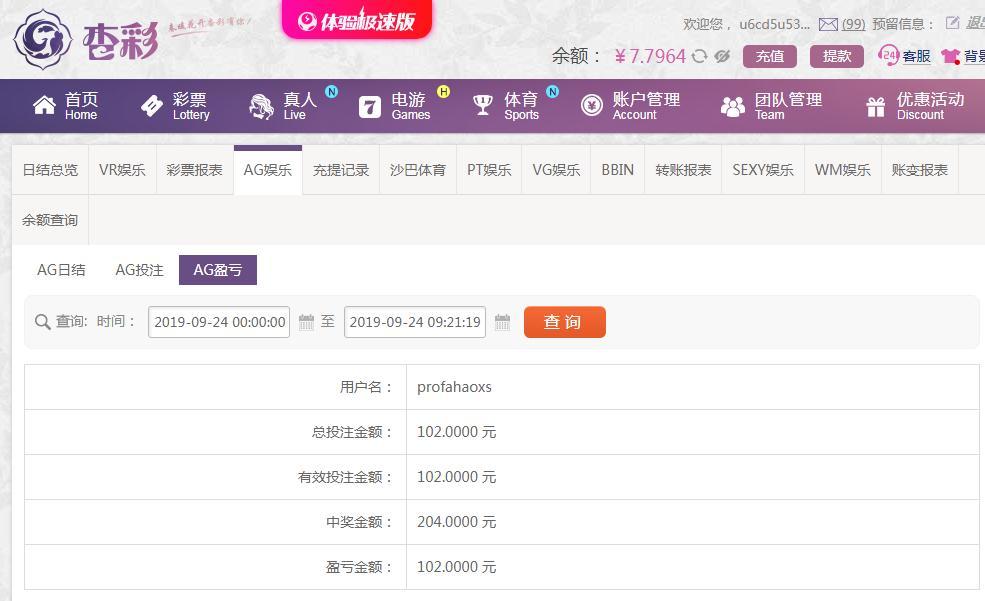985x601 pixels.
Task: Click the Lottery ticket icon
Action: 151,106
